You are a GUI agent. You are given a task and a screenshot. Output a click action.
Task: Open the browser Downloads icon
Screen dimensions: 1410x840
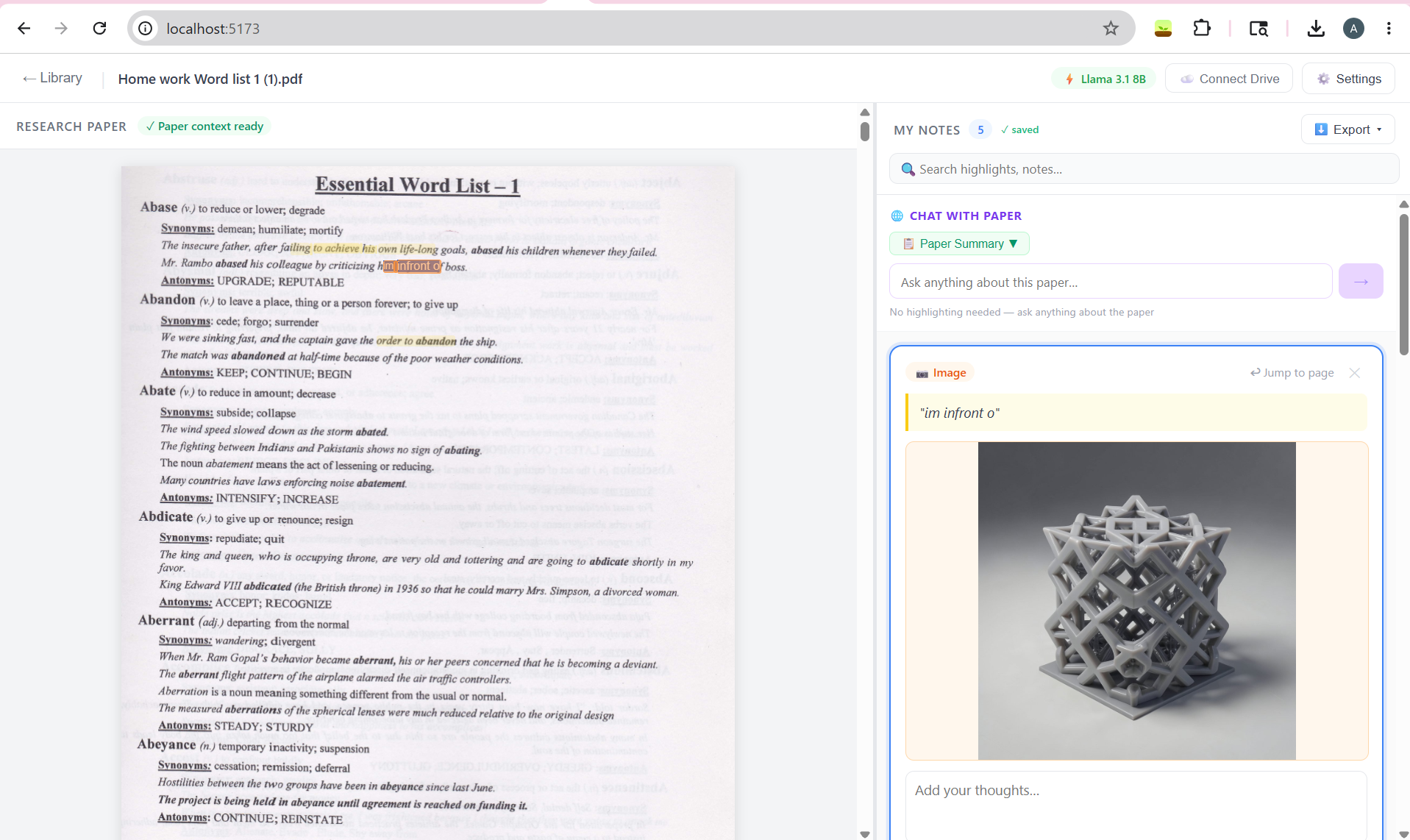click(x=1316, y=28)
